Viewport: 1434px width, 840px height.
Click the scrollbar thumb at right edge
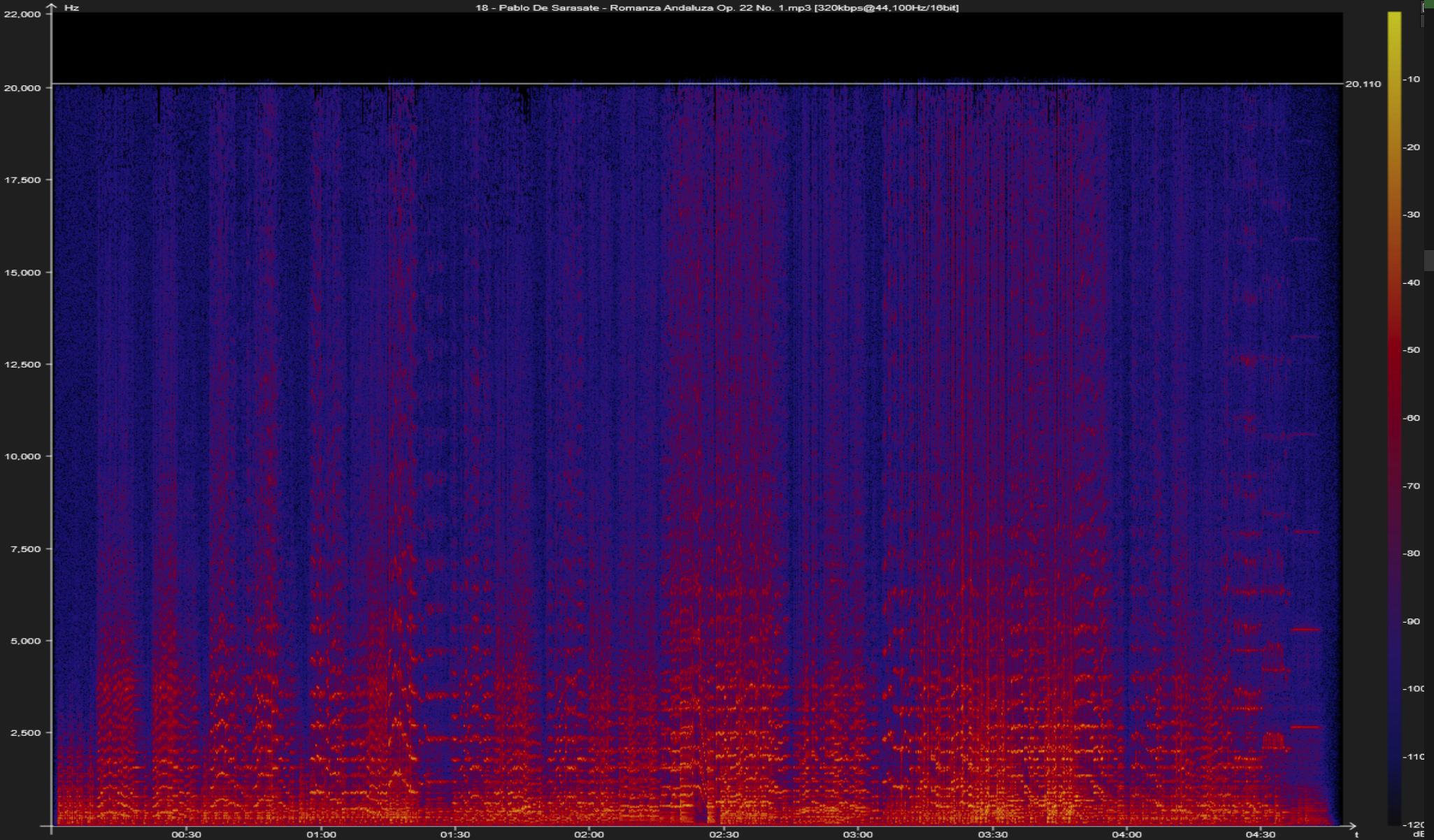coord(1428,260)
